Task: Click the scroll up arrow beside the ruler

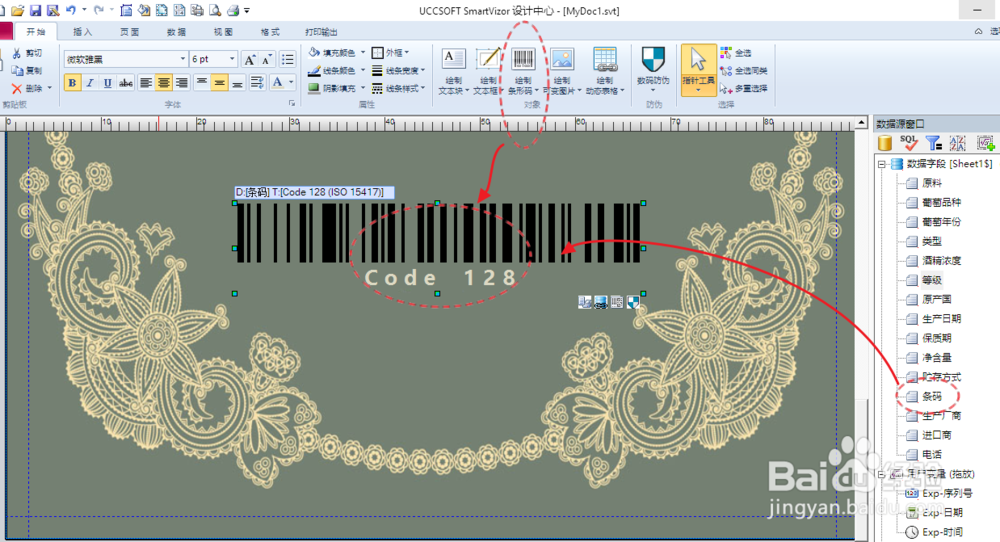Action: pos(861,122)
